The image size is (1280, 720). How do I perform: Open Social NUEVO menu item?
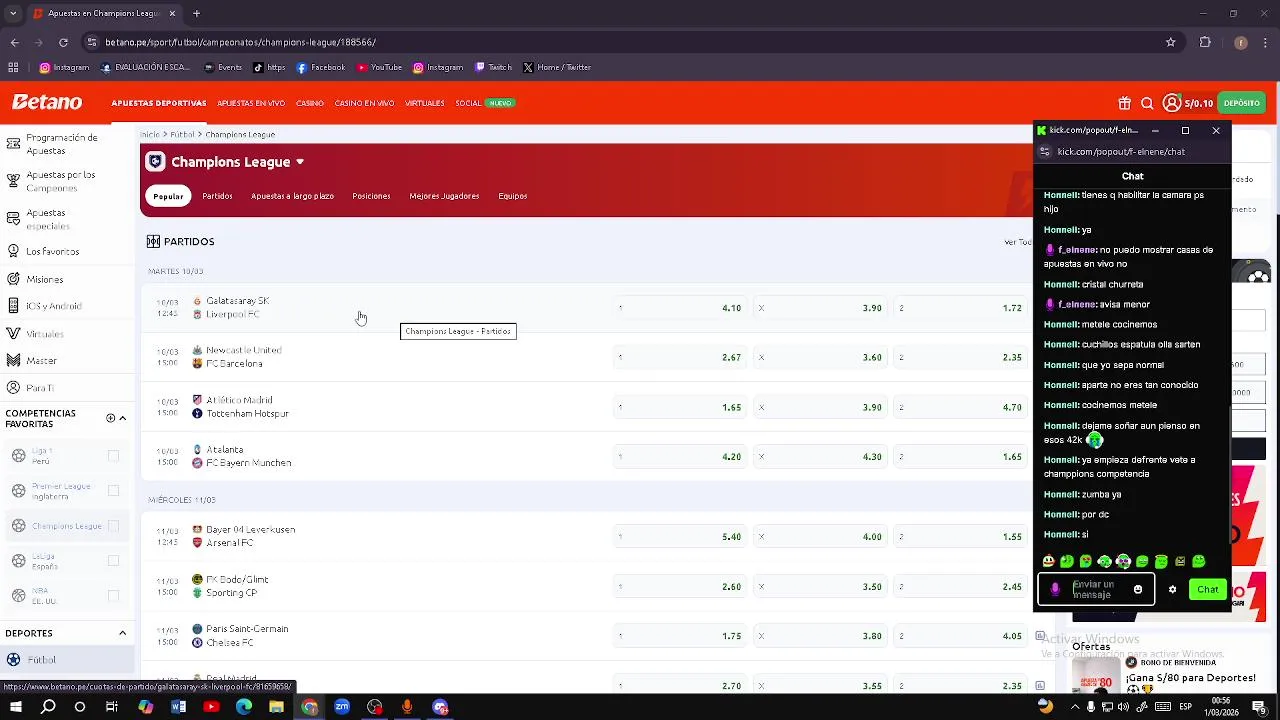[485, 103]
